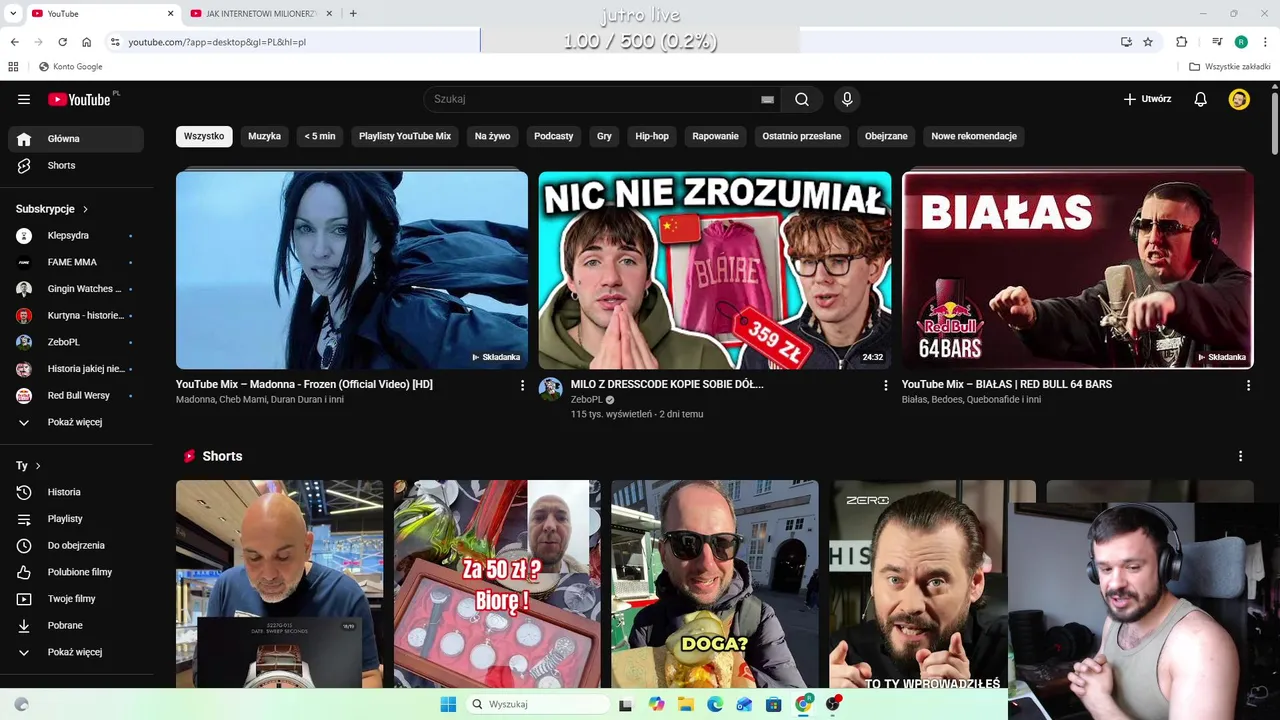Screen dimensions: 1280x720
Task: Select the Rapowanie filter chip
Action: point(716,136)
